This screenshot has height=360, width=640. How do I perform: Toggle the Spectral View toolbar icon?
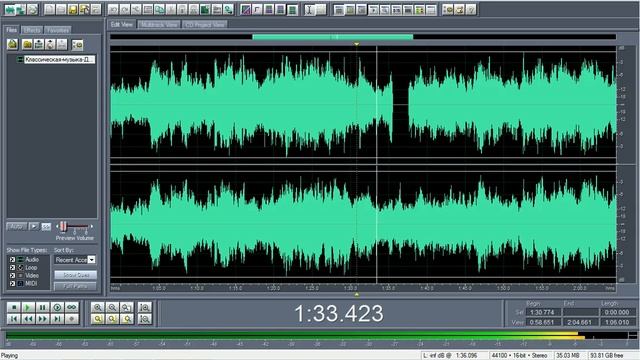click(x=246, y=9)
